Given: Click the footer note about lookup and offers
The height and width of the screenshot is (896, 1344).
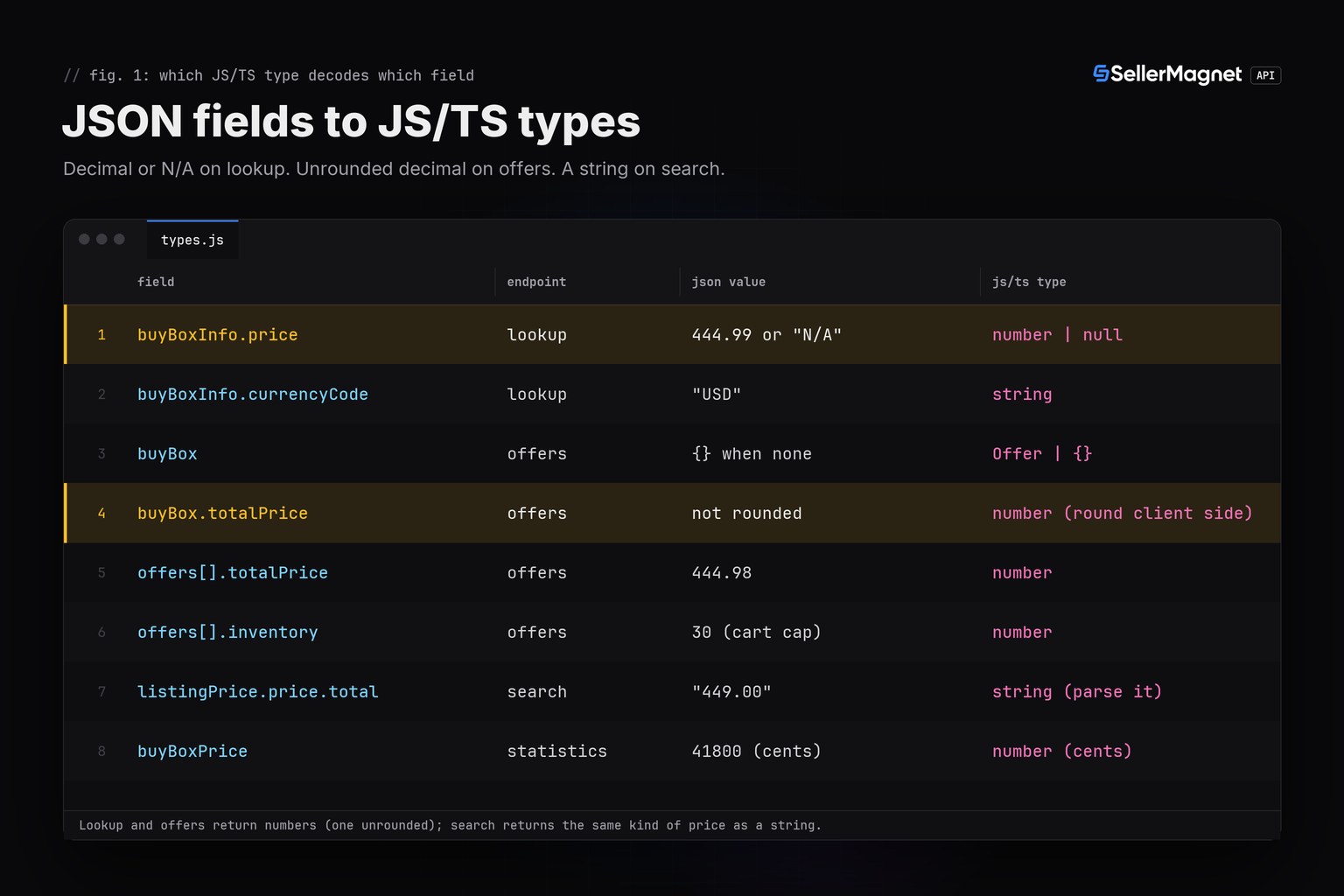Looking at the screenshot, I should point(451,825).
